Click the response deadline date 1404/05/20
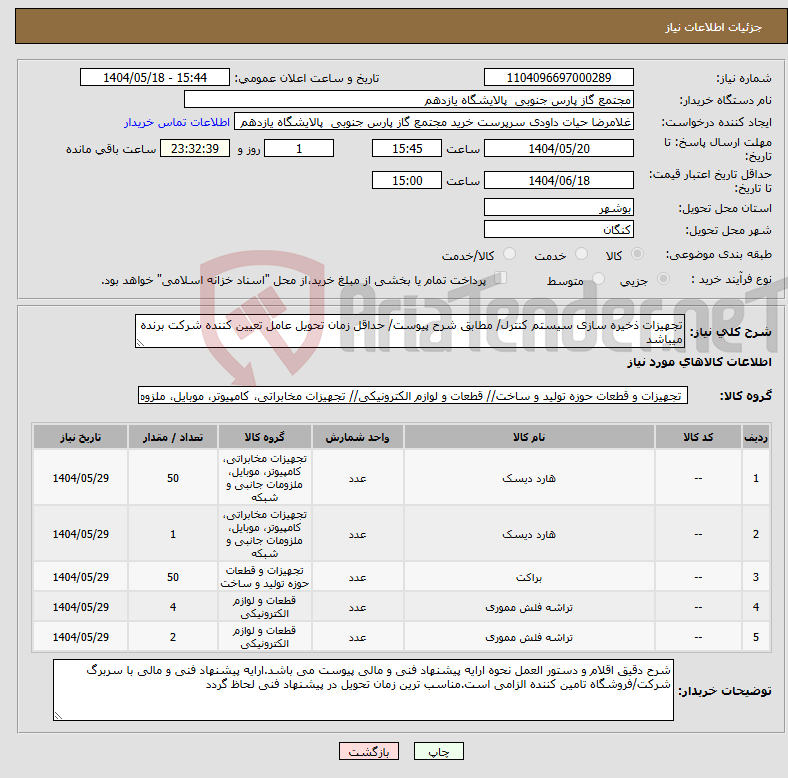The height and width of the screenshot is (778, 788). [x=558, y=148]
